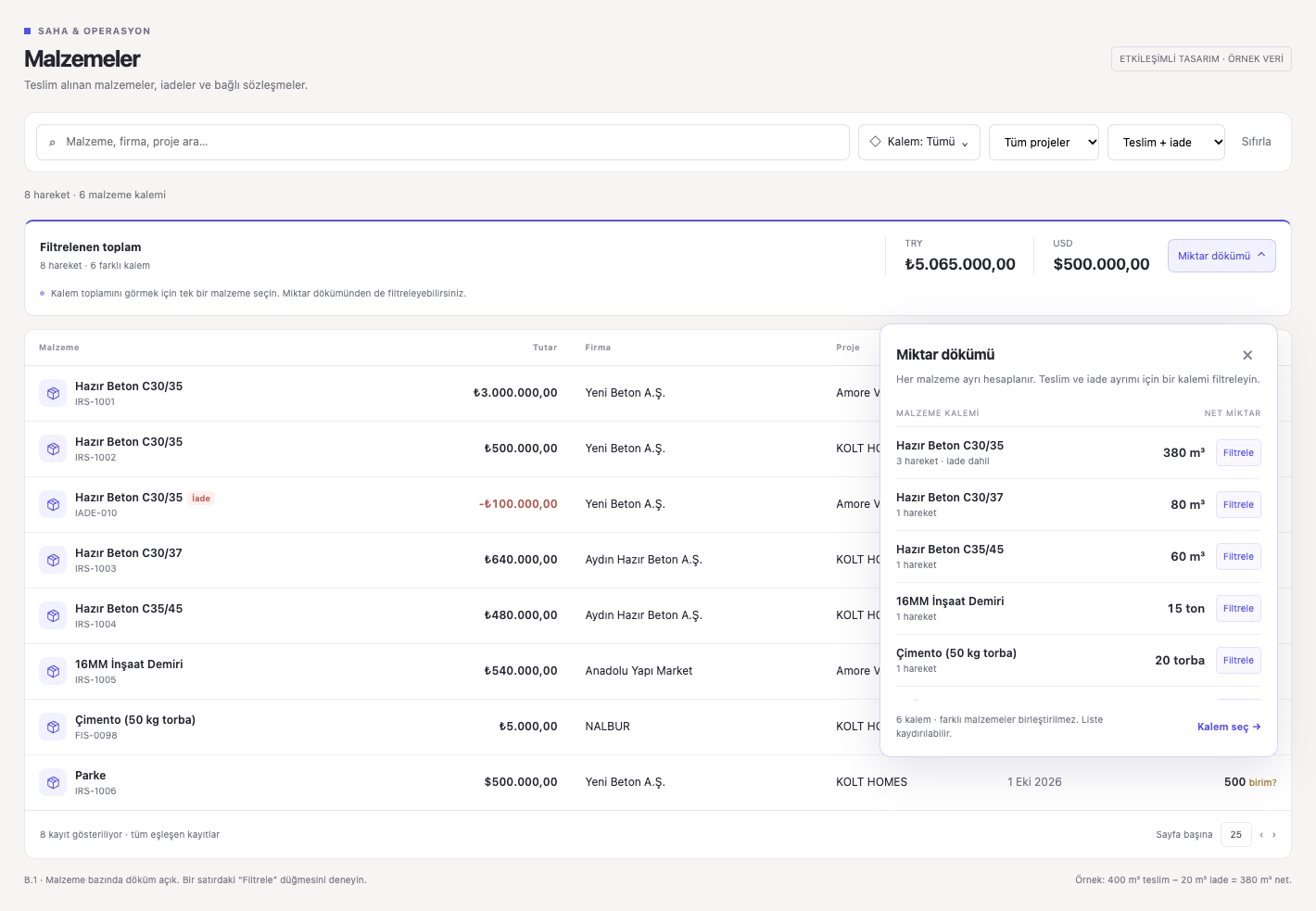
Task: Click the Kalem seç link
Action: [x=1229, y=727]
